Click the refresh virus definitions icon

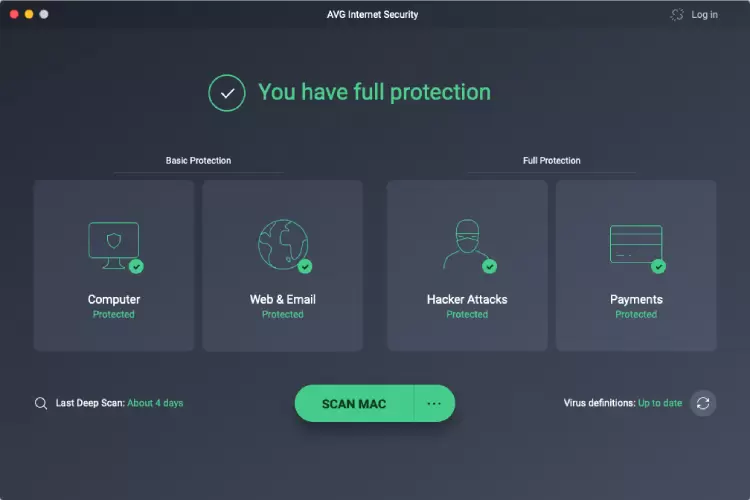coord(703,403)
